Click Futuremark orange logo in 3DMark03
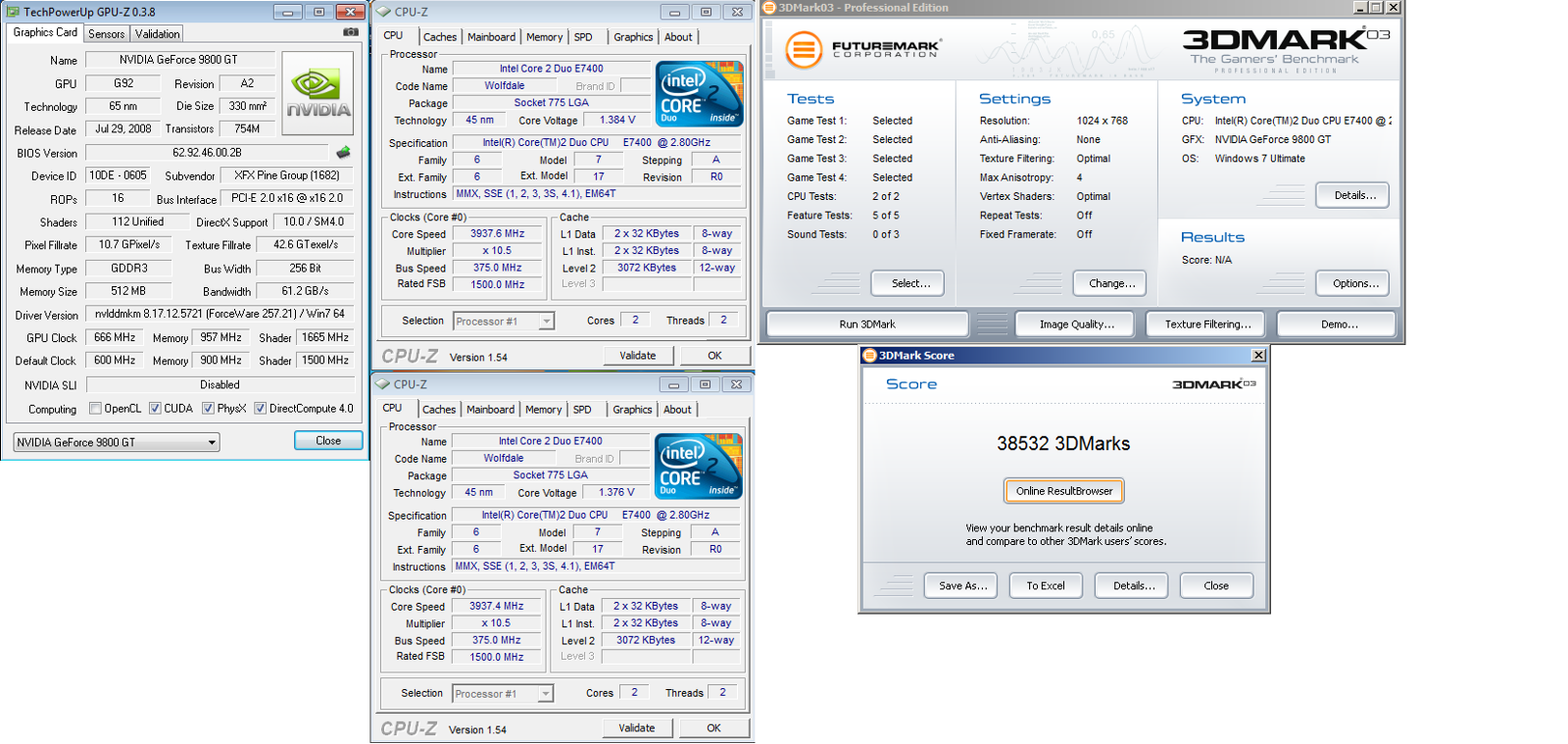This screenshot has width=1568, height=744. (x=803, y=48)
